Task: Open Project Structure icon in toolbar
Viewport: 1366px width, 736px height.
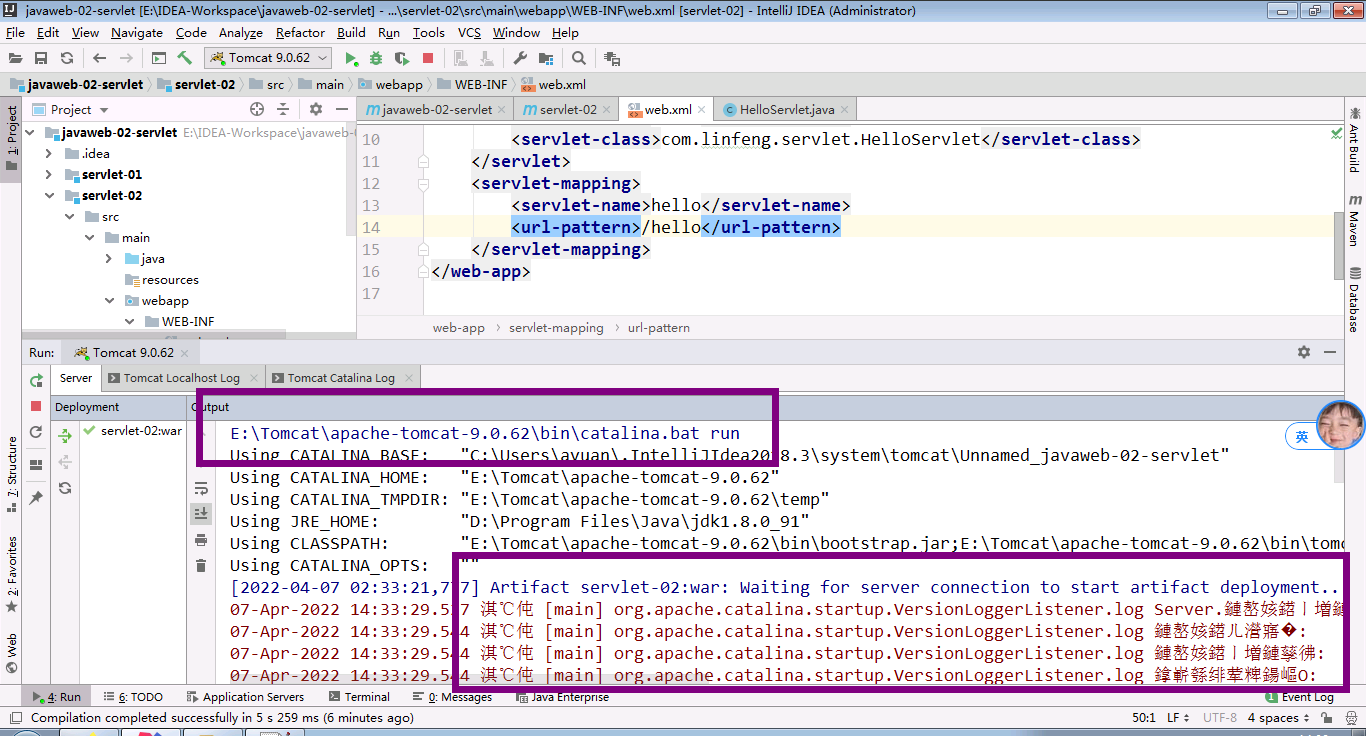Action: (x=546, y=58)
